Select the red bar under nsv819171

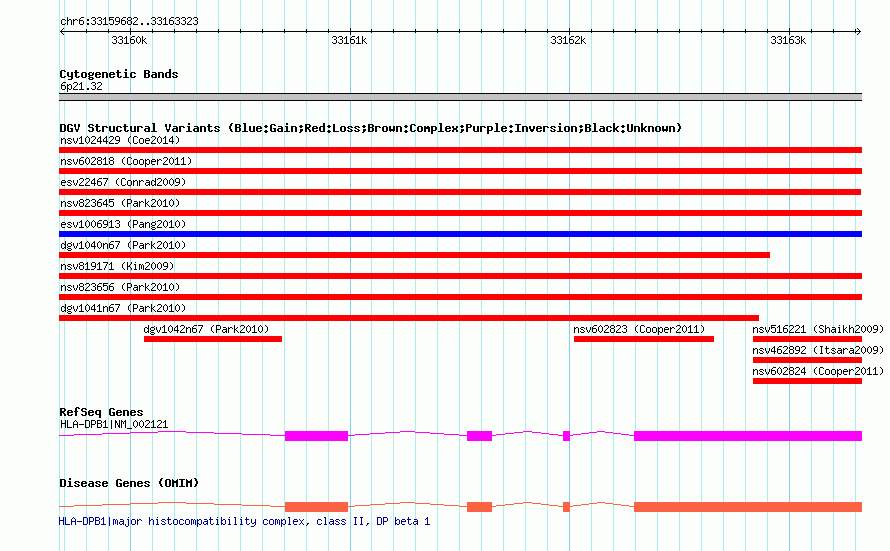(x=460, y=276)
